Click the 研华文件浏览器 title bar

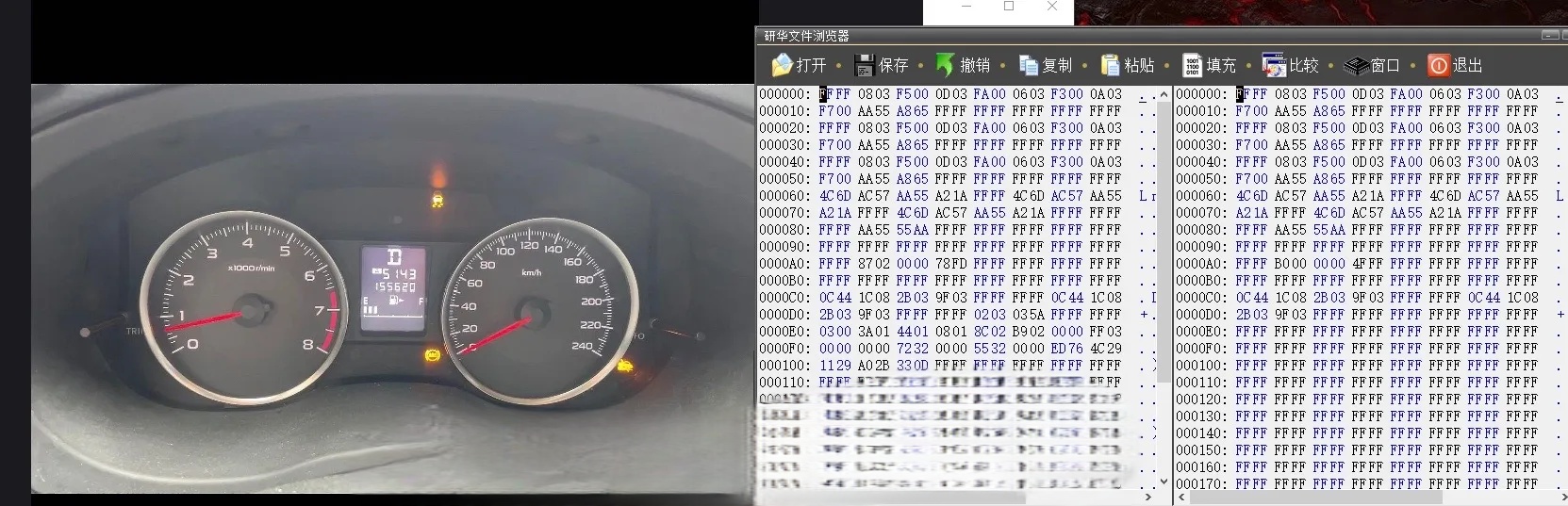point(1160,36)
